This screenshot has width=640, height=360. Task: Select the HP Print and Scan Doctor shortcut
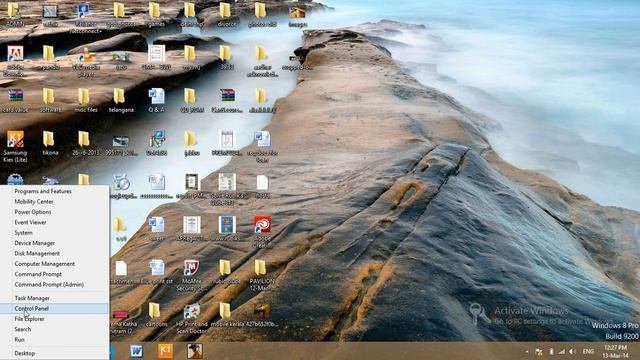[x=191, y=318]
